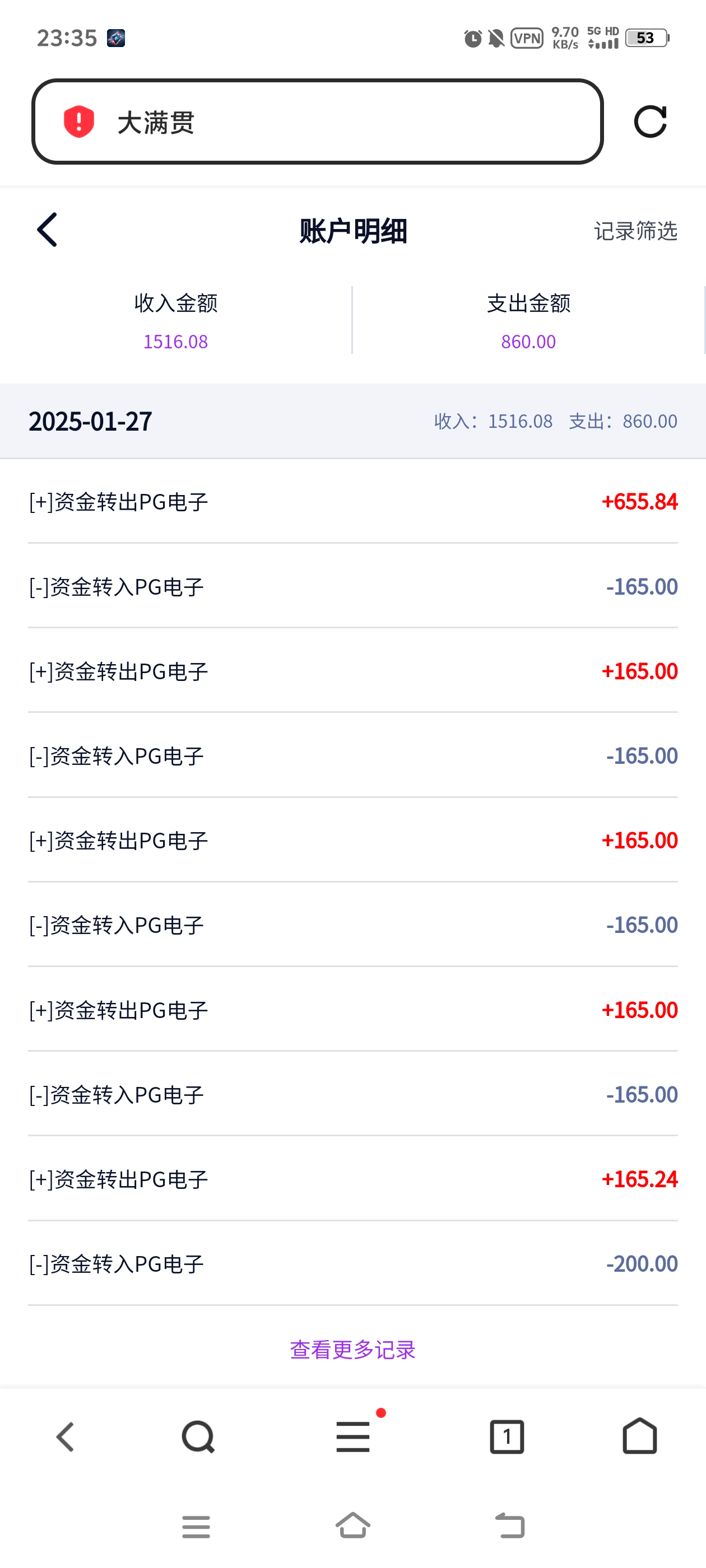Select the 支出金额 860.00 summary
The height and width of the screenshot is (1568, 706).
[528, 321]
